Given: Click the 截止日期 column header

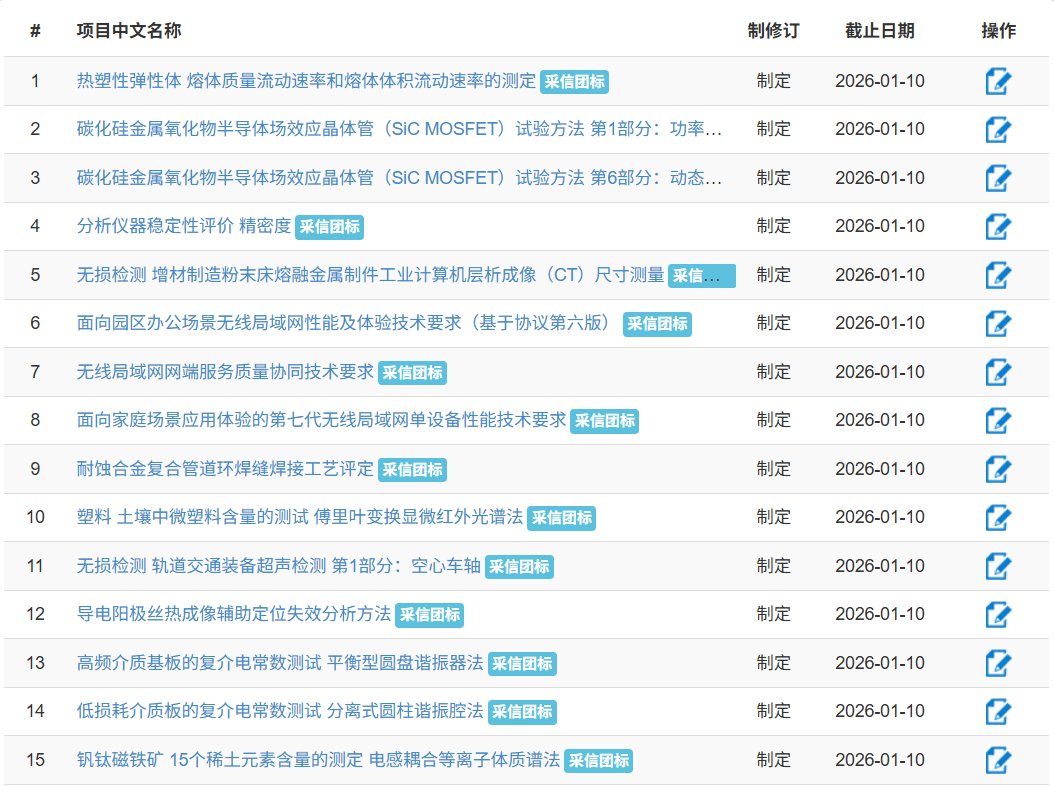Looking at the screenshot, I should coord(879,31).
